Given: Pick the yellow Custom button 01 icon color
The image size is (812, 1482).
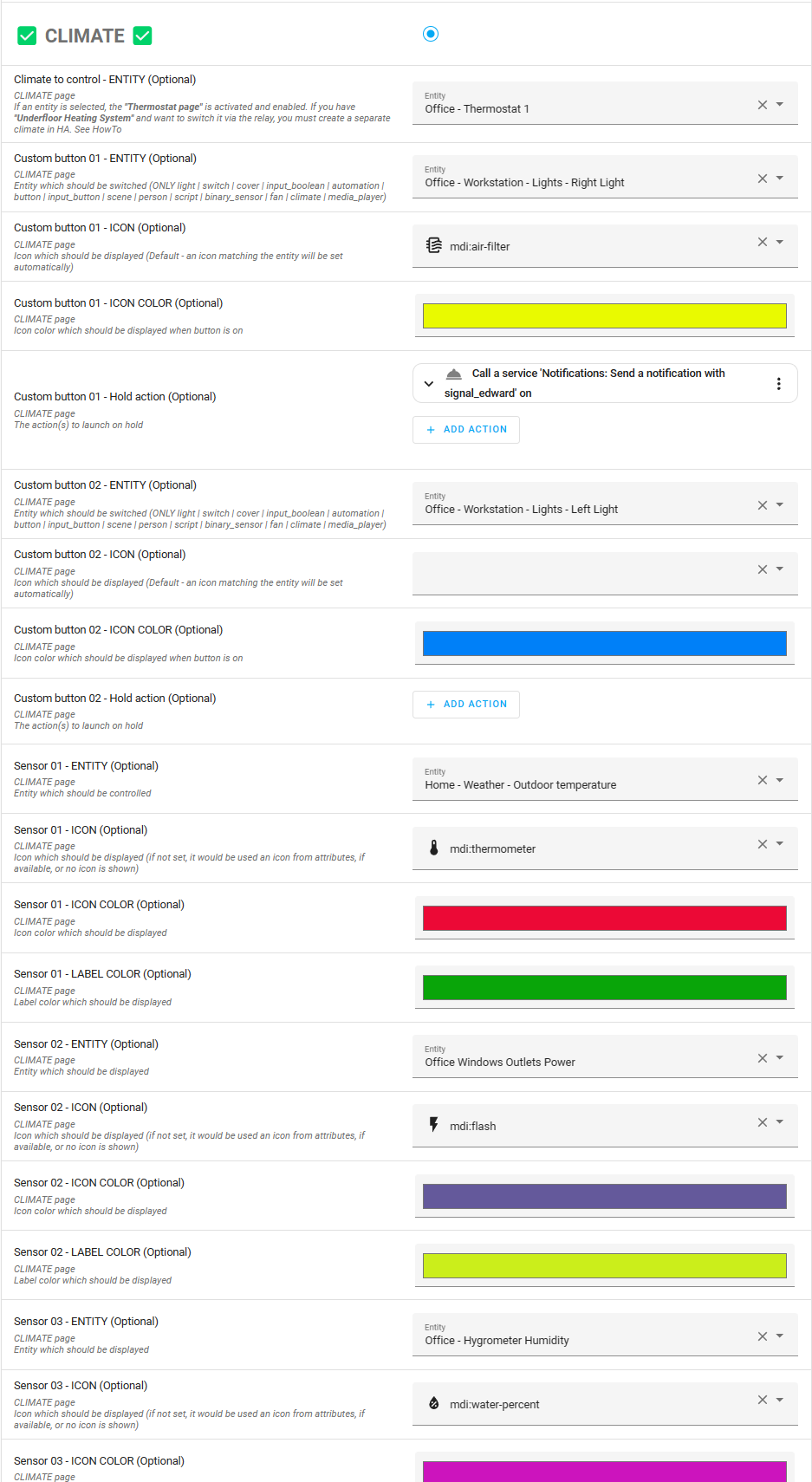Looking at the screenshot, I should coord(604,315).
